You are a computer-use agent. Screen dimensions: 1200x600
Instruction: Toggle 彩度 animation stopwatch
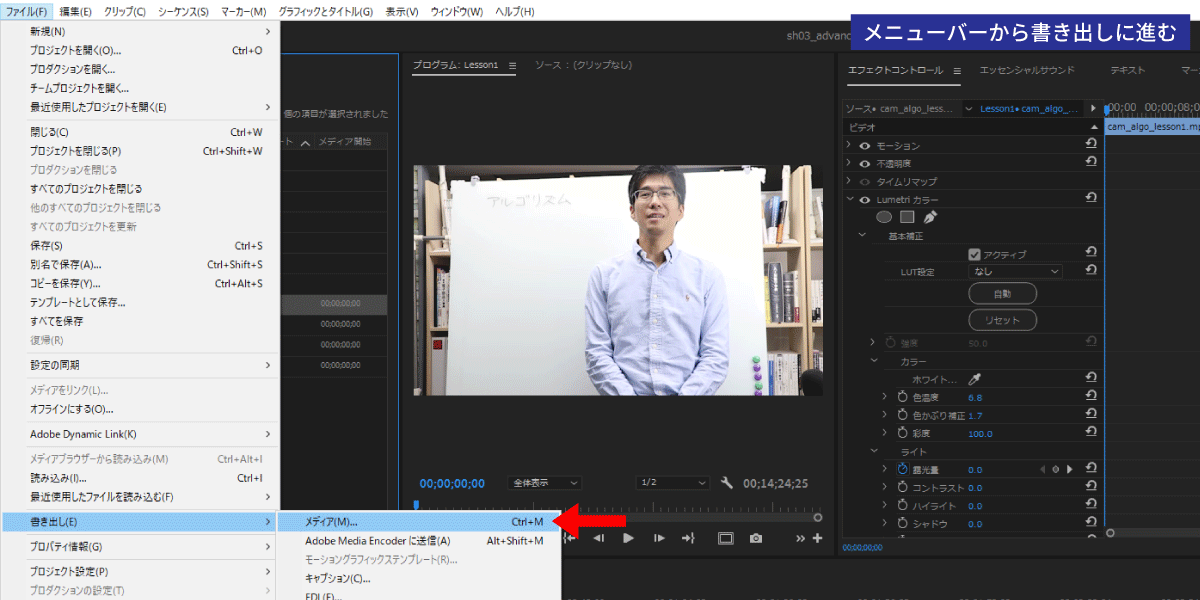[902, 433]
